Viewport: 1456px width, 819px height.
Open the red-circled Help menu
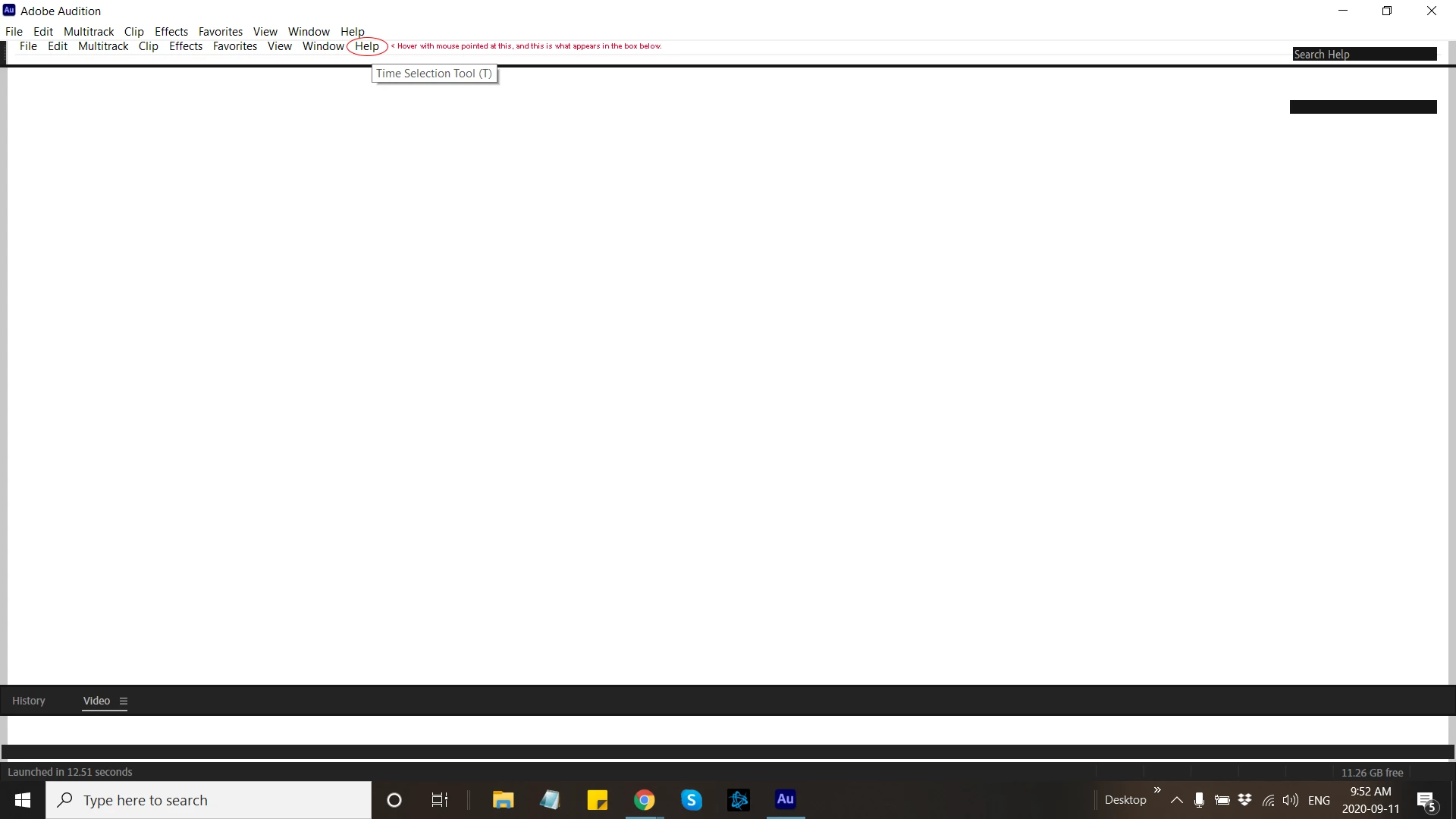click(x=367, y=46)
